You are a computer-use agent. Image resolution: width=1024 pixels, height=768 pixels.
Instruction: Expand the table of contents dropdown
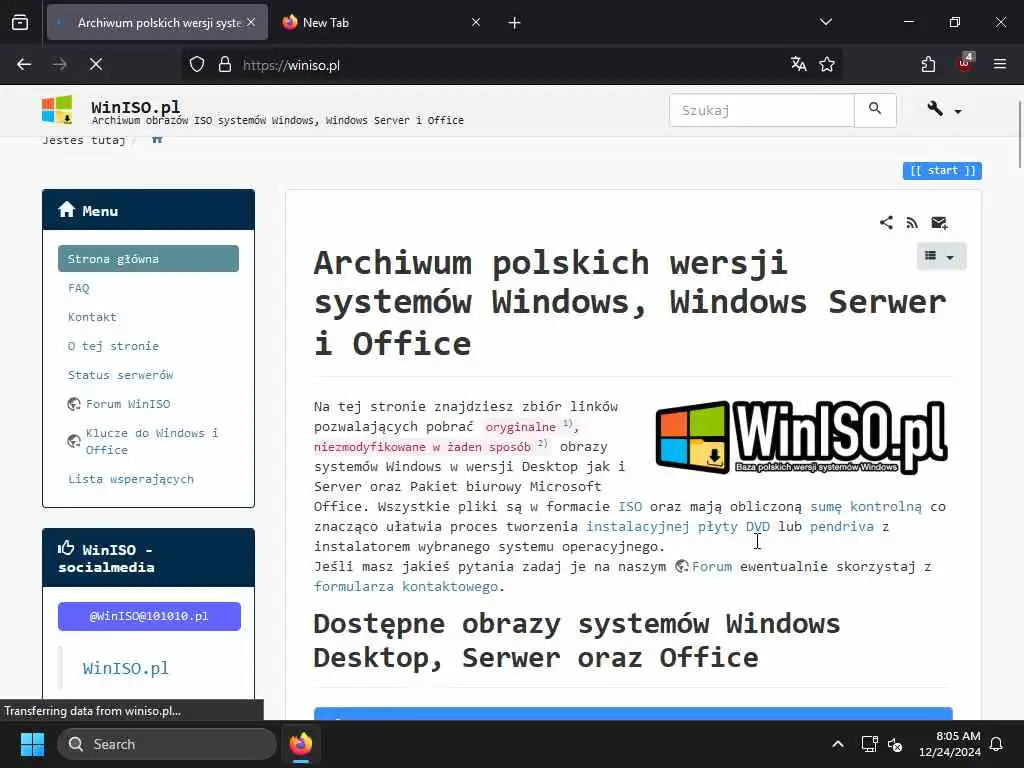[x=940, y=256]
